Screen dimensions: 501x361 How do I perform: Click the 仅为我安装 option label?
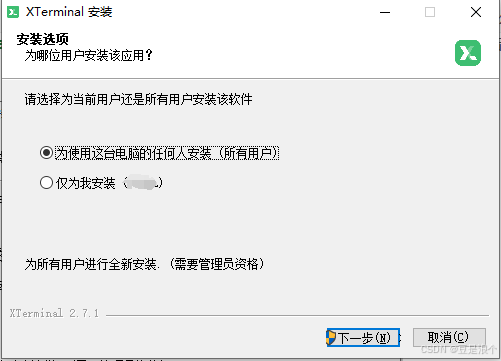point(86,183)
